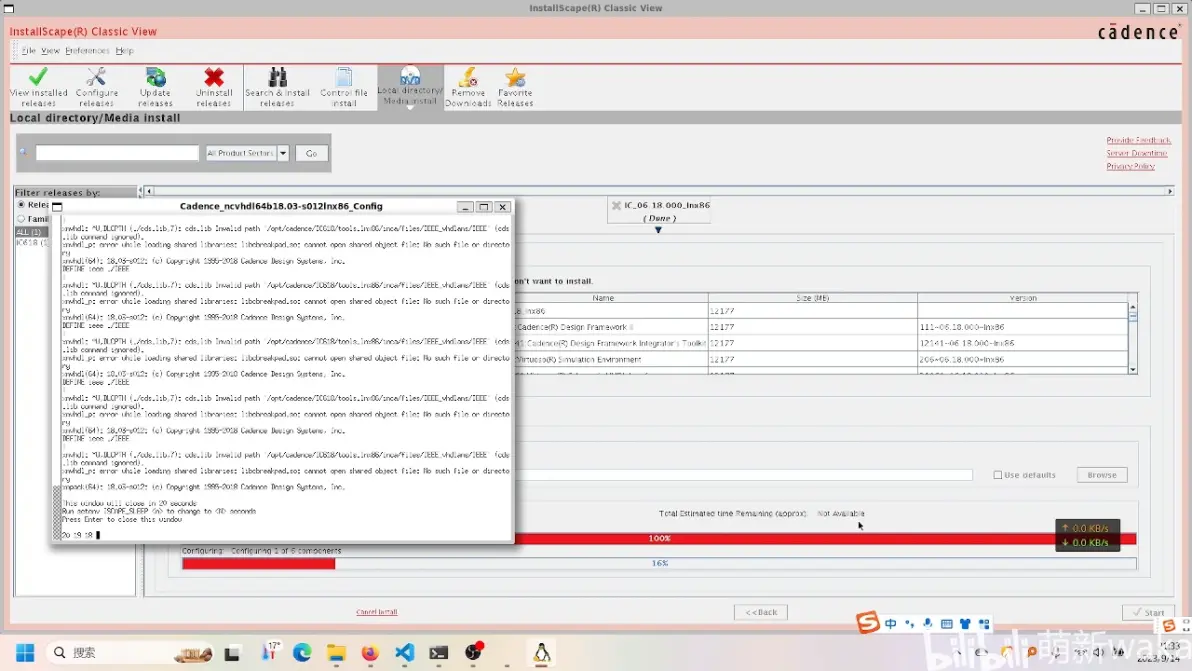
Task: Open Control file install
Action: (x=344, y=87)
